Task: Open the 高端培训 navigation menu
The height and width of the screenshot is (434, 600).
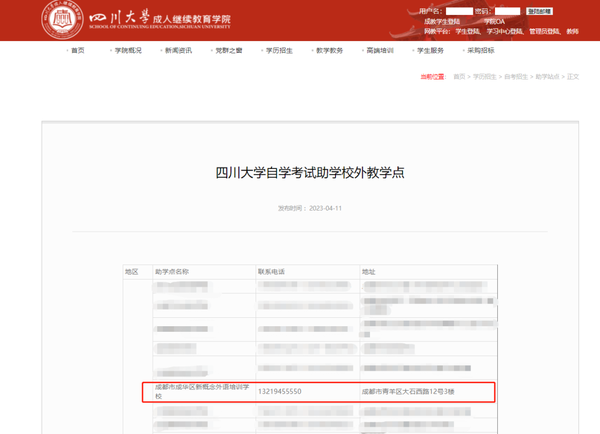Action: coord(380,51)
